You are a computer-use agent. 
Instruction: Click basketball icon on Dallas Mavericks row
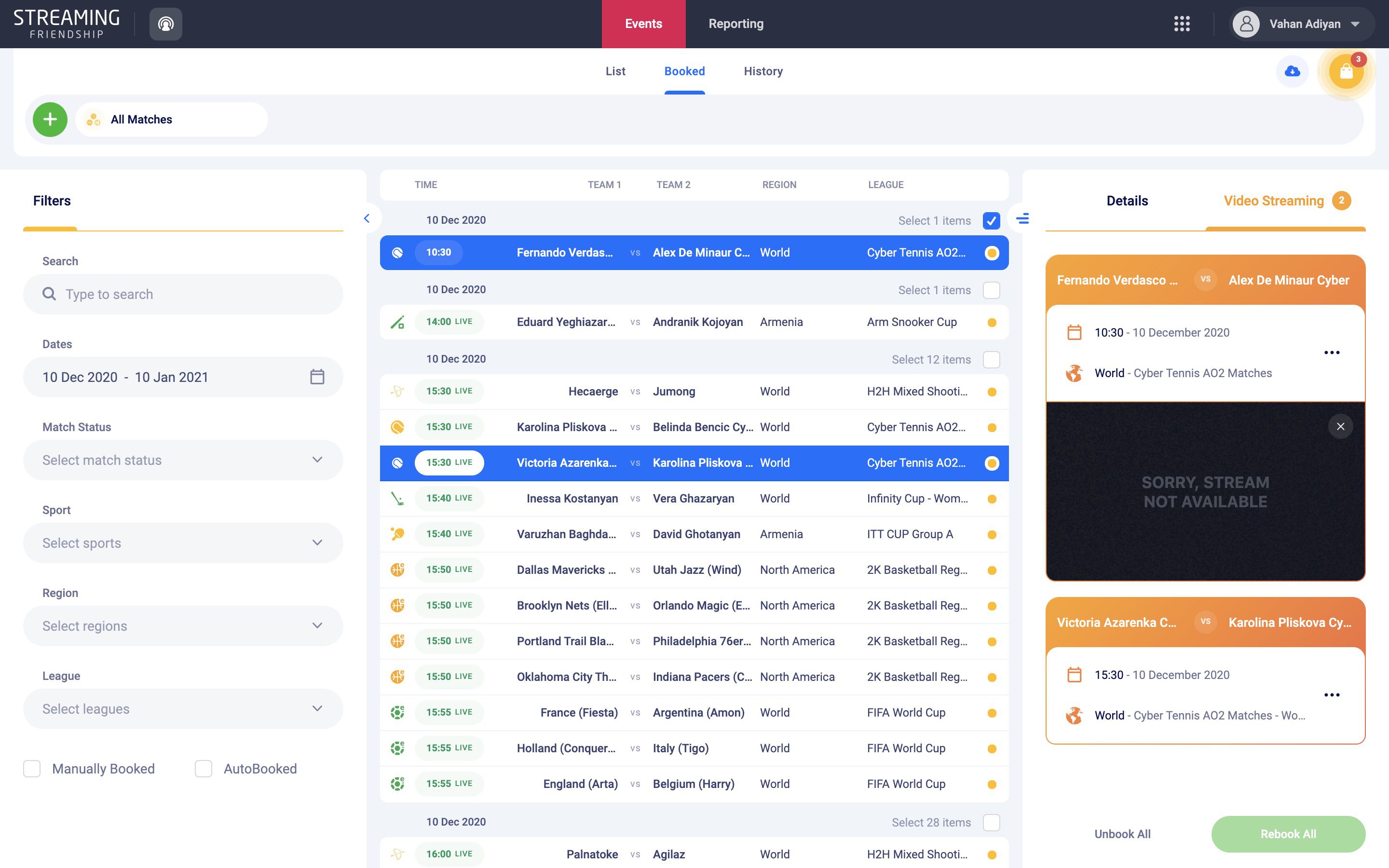[x=397, y=570]
